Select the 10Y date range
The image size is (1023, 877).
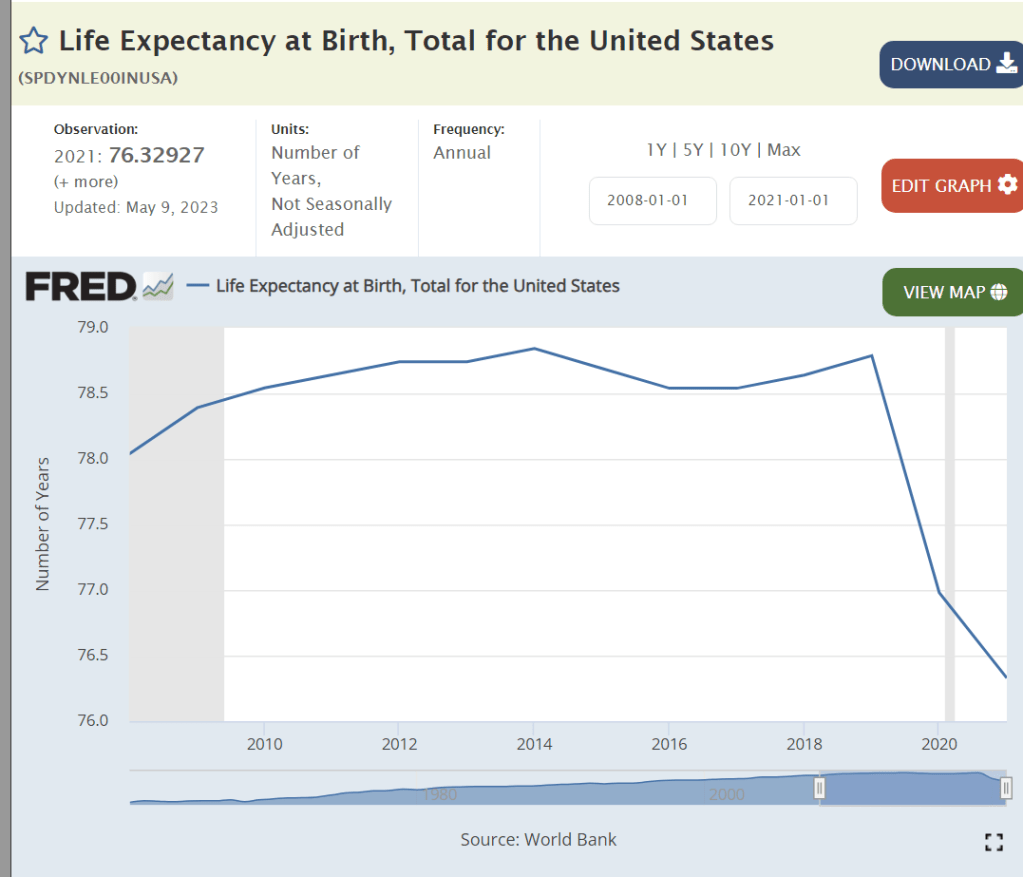(735, 150)
